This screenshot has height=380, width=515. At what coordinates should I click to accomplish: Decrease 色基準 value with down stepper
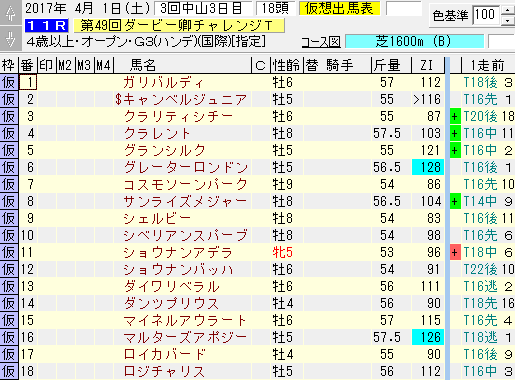[508, 21]
